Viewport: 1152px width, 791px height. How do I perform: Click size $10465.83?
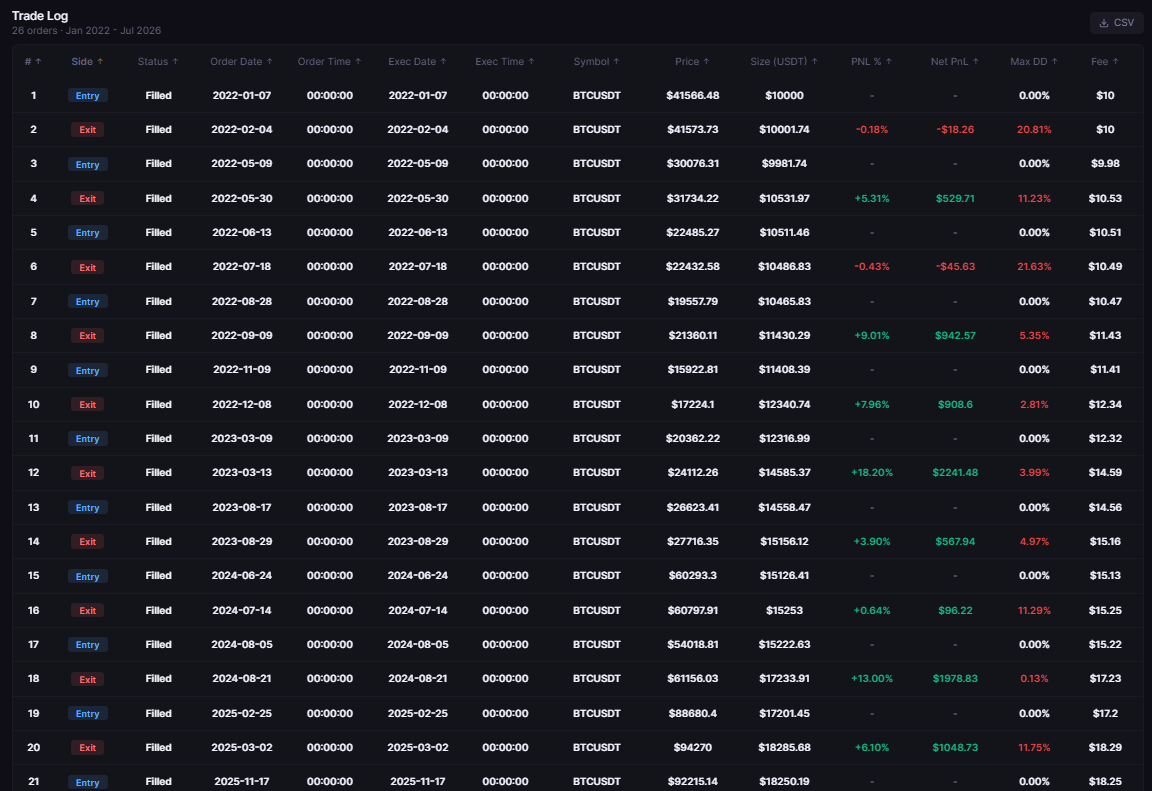click(785, 301)
